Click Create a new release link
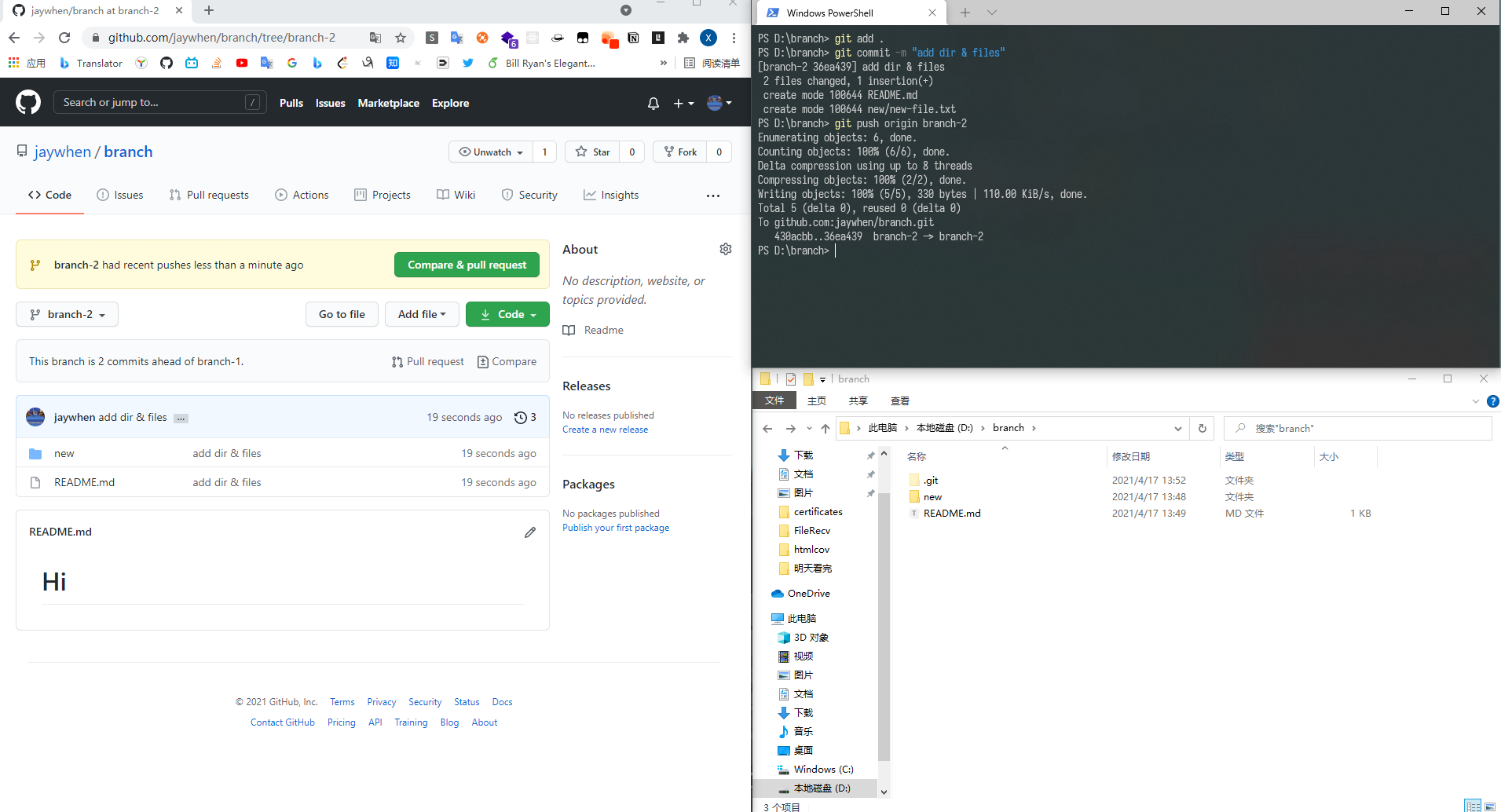 (x=605, y=430)
